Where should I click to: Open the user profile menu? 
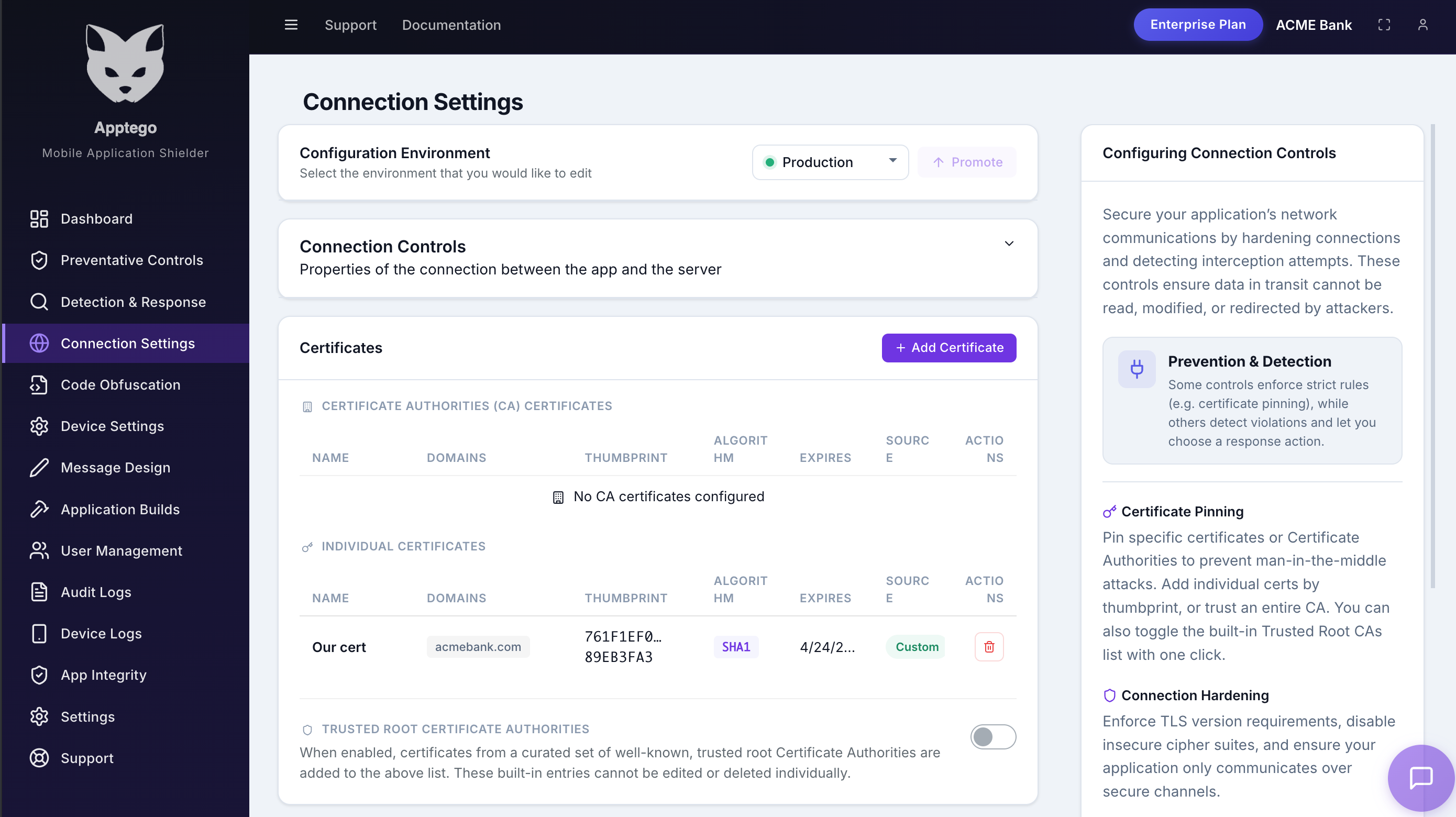coord(1423,25)
